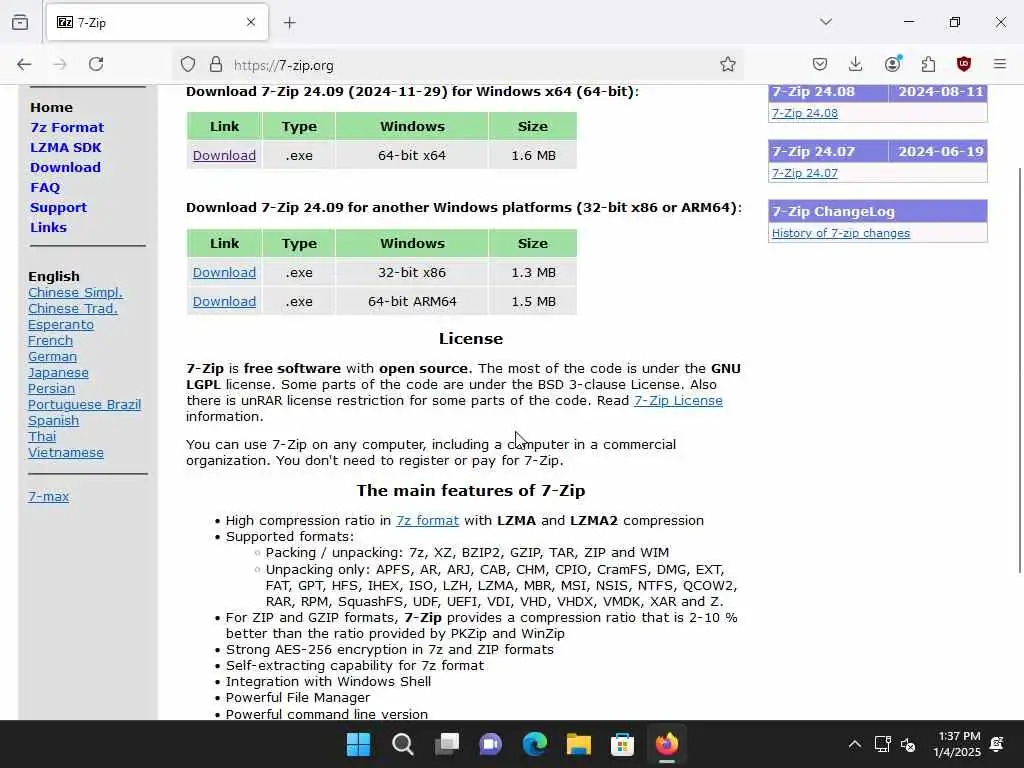Open the Firefox account icon
Image resolution: width=1024 pixels, height=768 pixels.
coord(892,63)
